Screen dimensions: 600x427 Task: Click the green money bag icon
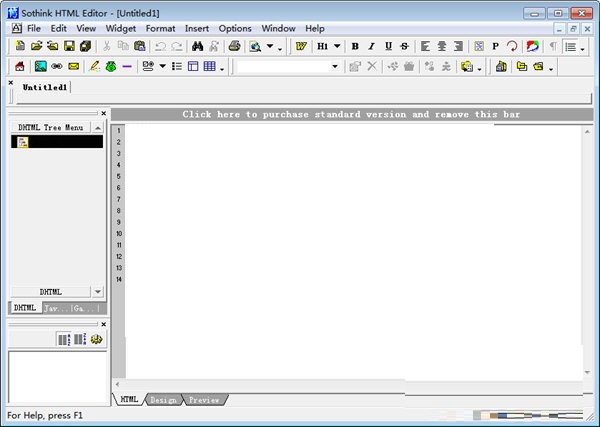pos(111,67)
